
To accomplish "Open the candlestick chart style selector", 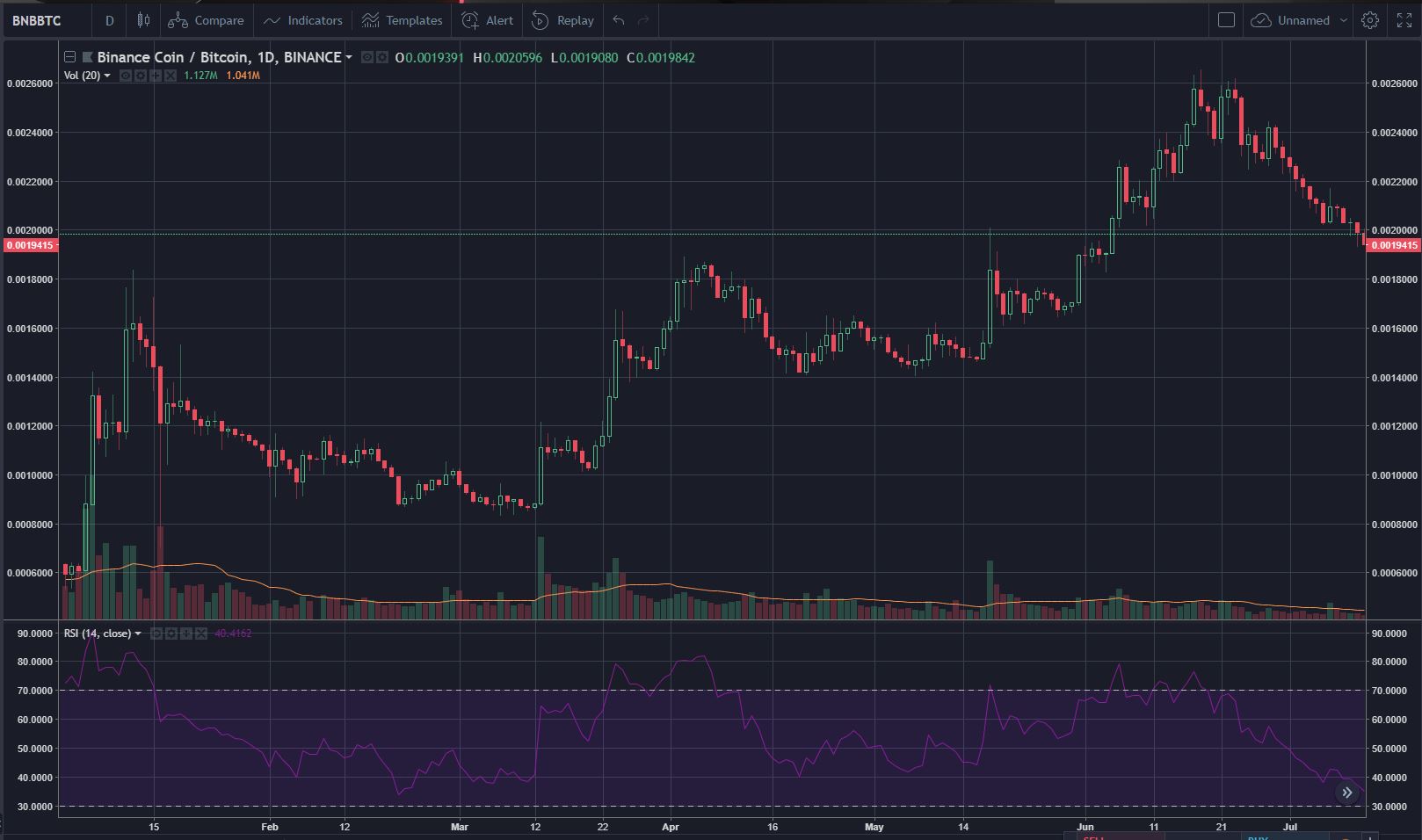I will point(144,20).
